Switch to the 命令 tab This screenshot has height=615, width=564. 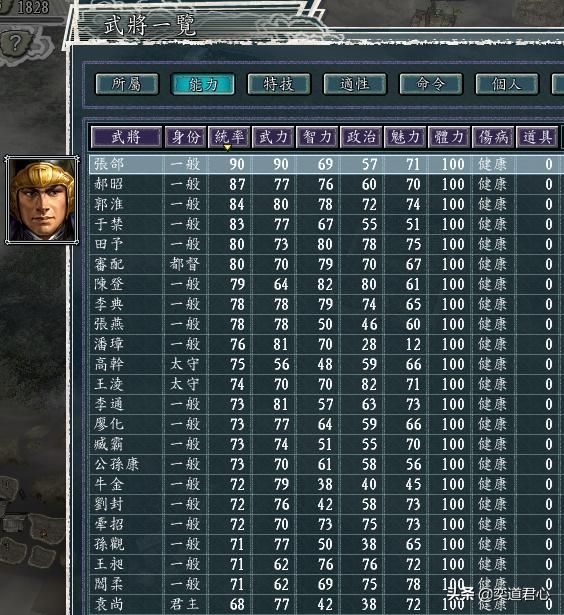click(431, 84)
